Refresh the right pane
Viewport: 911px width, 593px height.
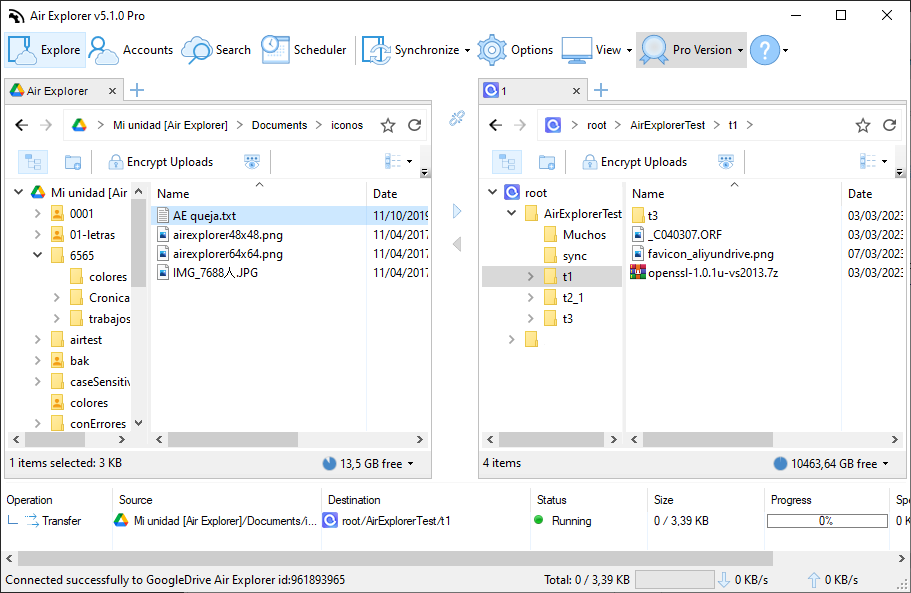tap(890, 125)
